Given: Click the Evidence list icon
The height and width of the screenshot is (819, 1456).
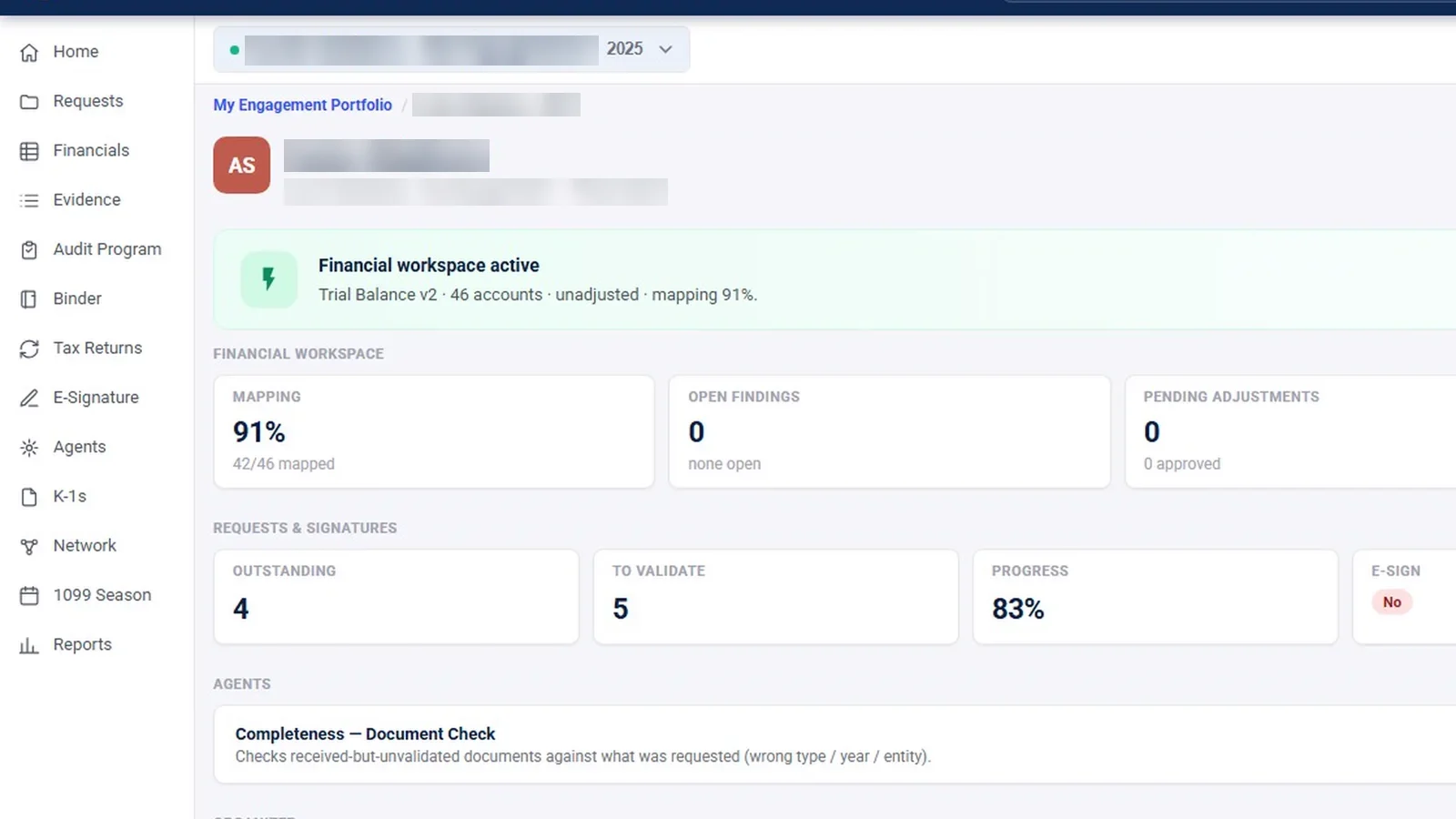Looking at the screenshot, I should coord(29,200).
